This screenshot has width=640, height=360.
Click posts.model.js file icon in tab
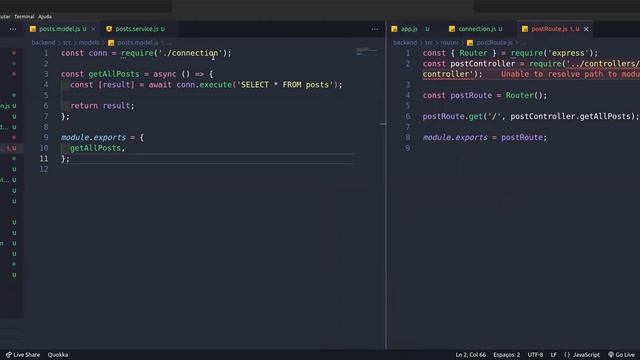tap(33, 29)
